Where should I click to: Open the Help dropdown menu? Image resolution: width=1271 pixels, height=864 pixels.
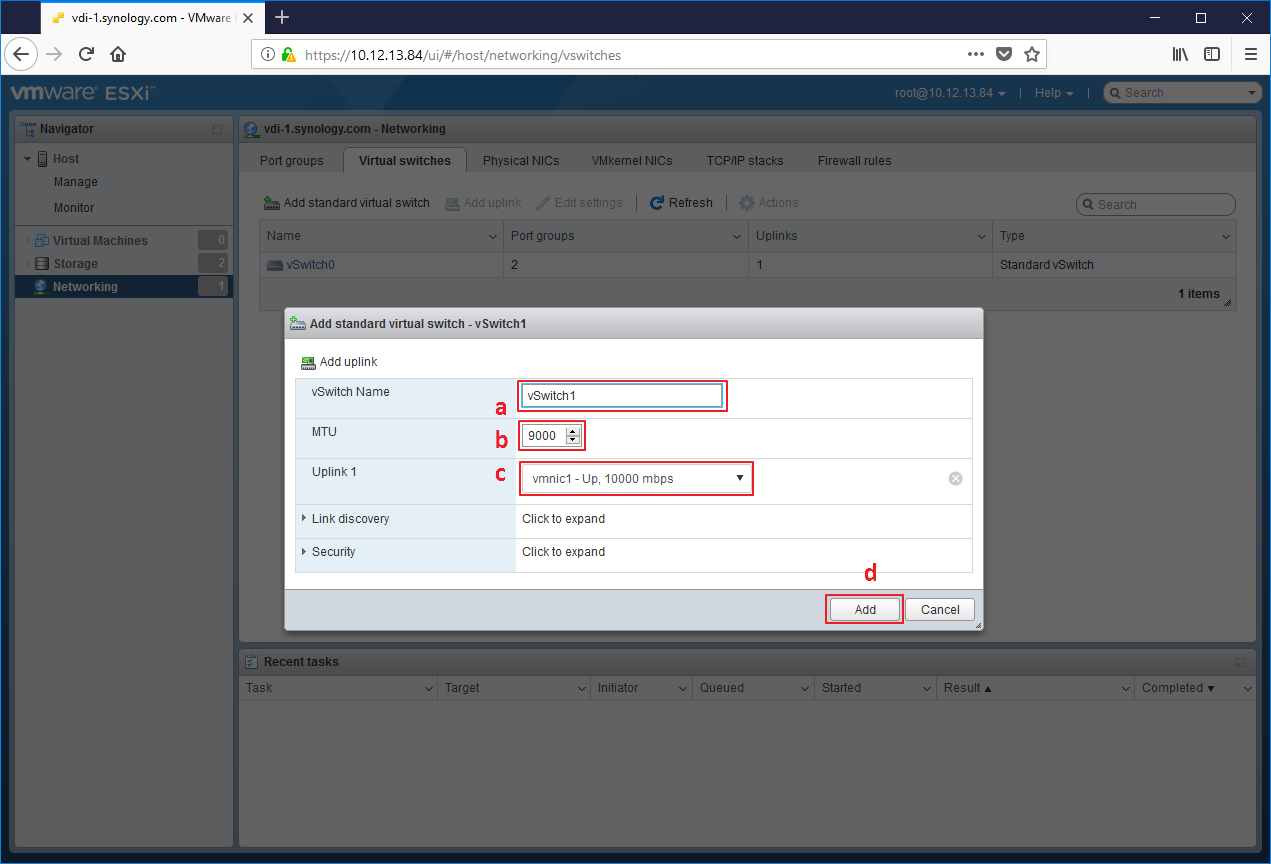(1054, 93)
